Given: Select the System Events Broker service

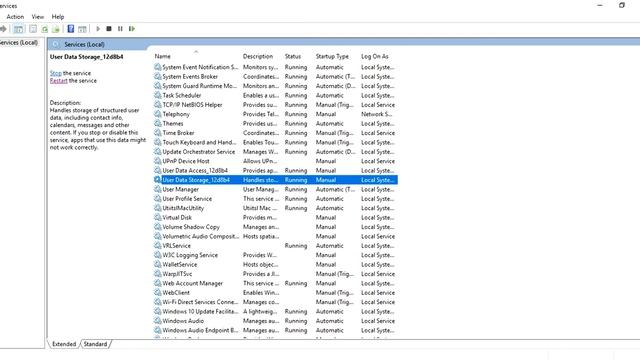Looking at the screenshot, I should (275, 76).
